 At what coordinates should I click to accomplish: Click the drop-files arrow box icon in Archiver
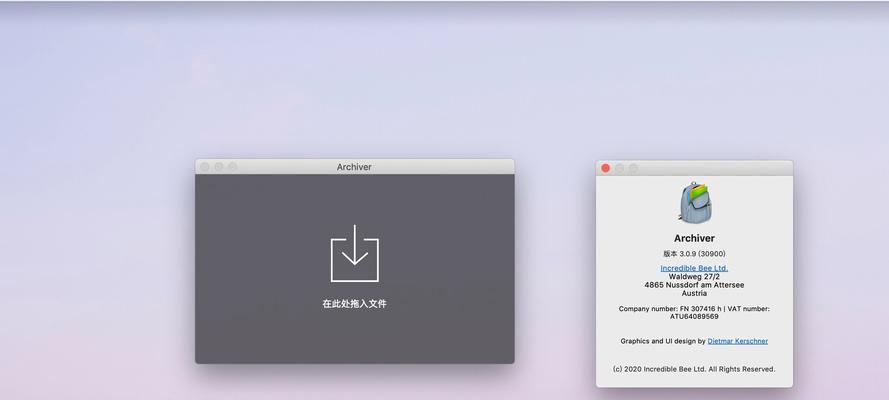click(x=354, y=253)
